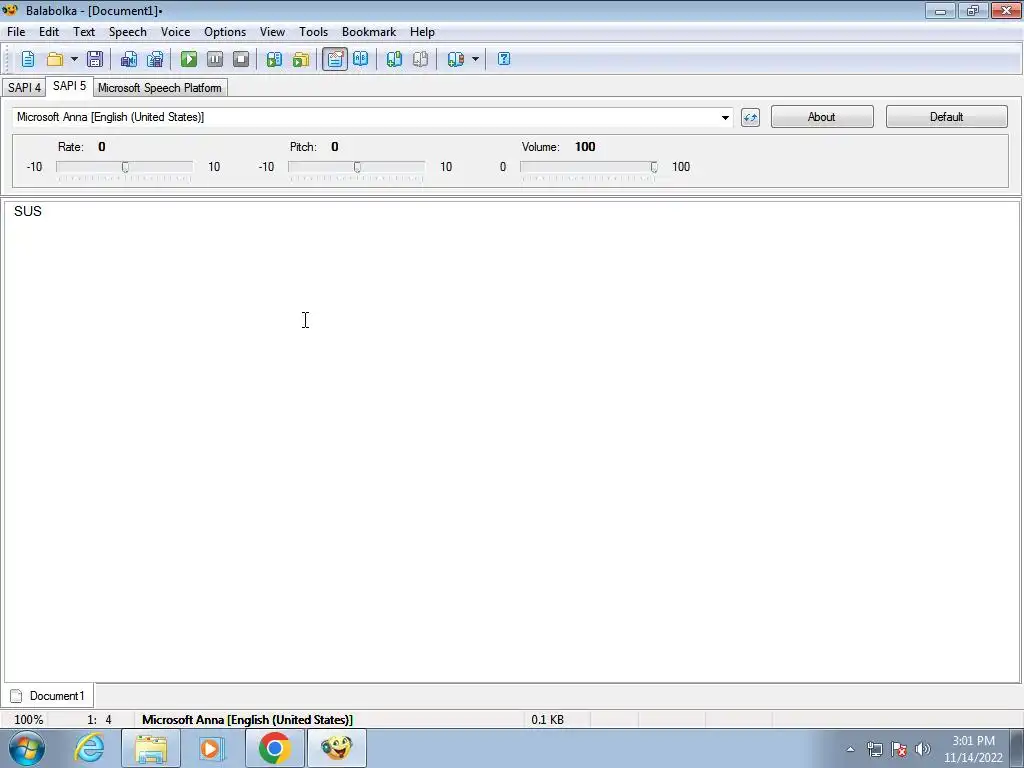Add a bookmark with the plus book icon
Image resolution: width=1024 pixels, height=768 pixels.
click(x=394, y=59)
